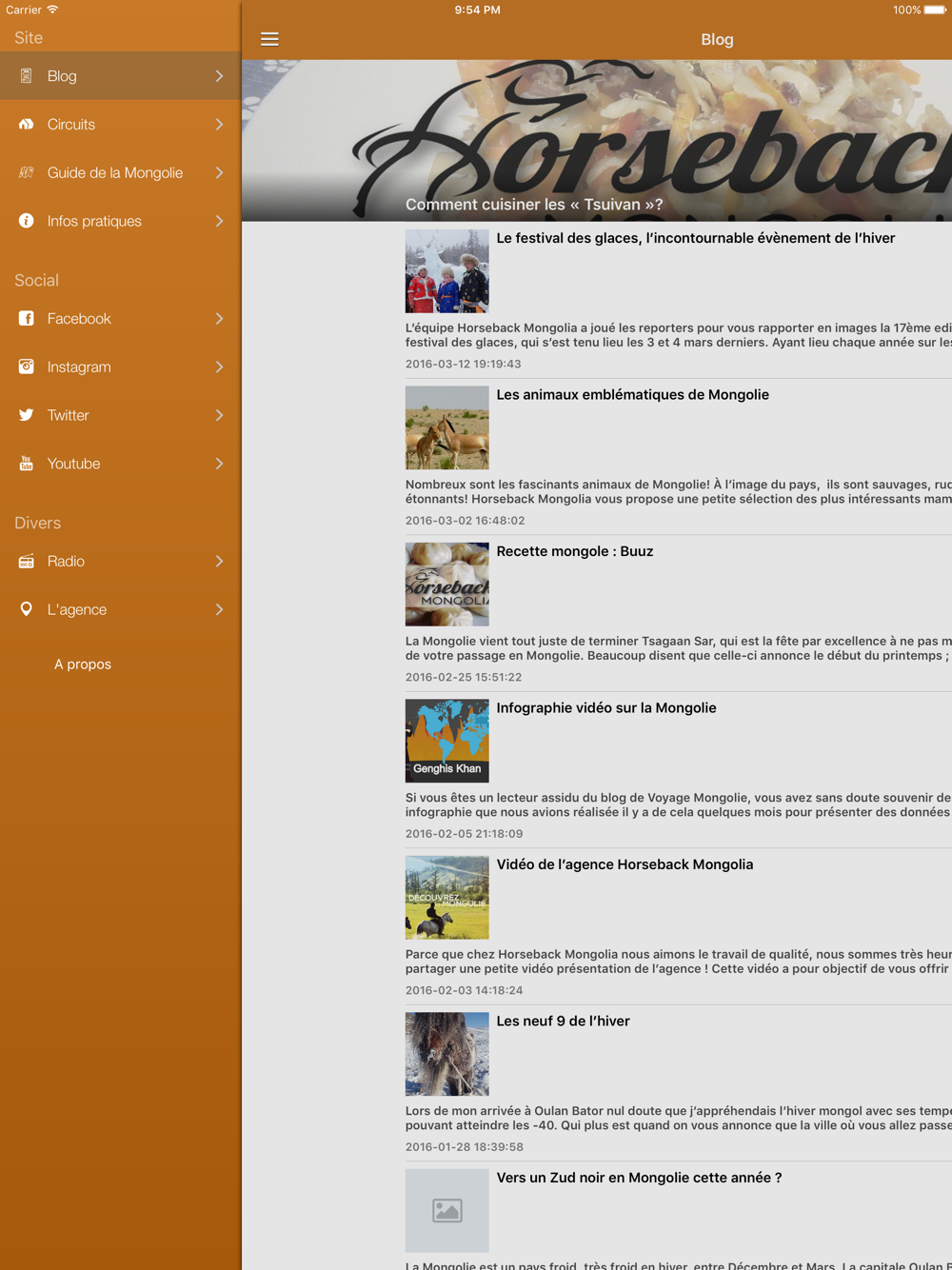Open the Radio menu item
Screen dimensions: 952x1270
[120, 562]
